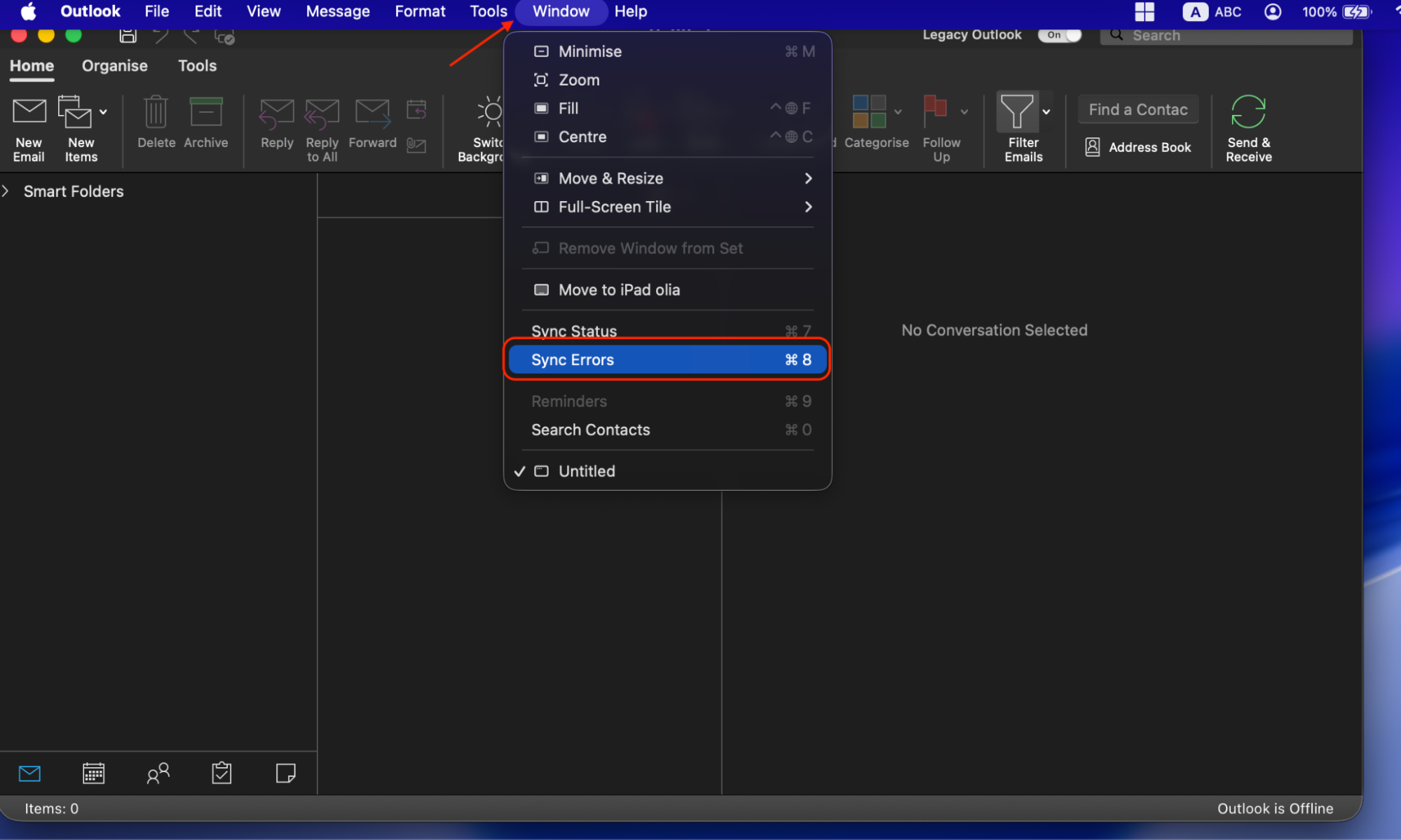1401x840 pixels.
Task: Open the Edit menu
Action: 207,11
